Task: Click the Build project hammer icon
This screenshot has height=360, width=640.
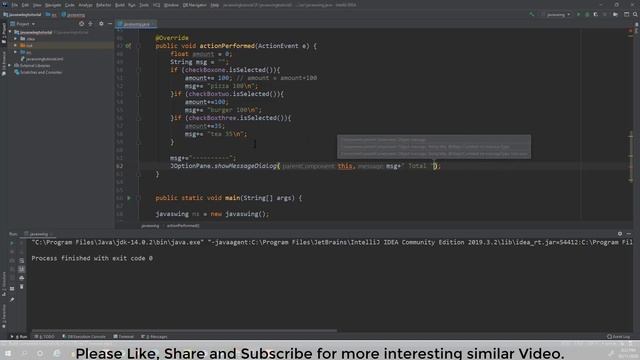Action: pos(531,14)
